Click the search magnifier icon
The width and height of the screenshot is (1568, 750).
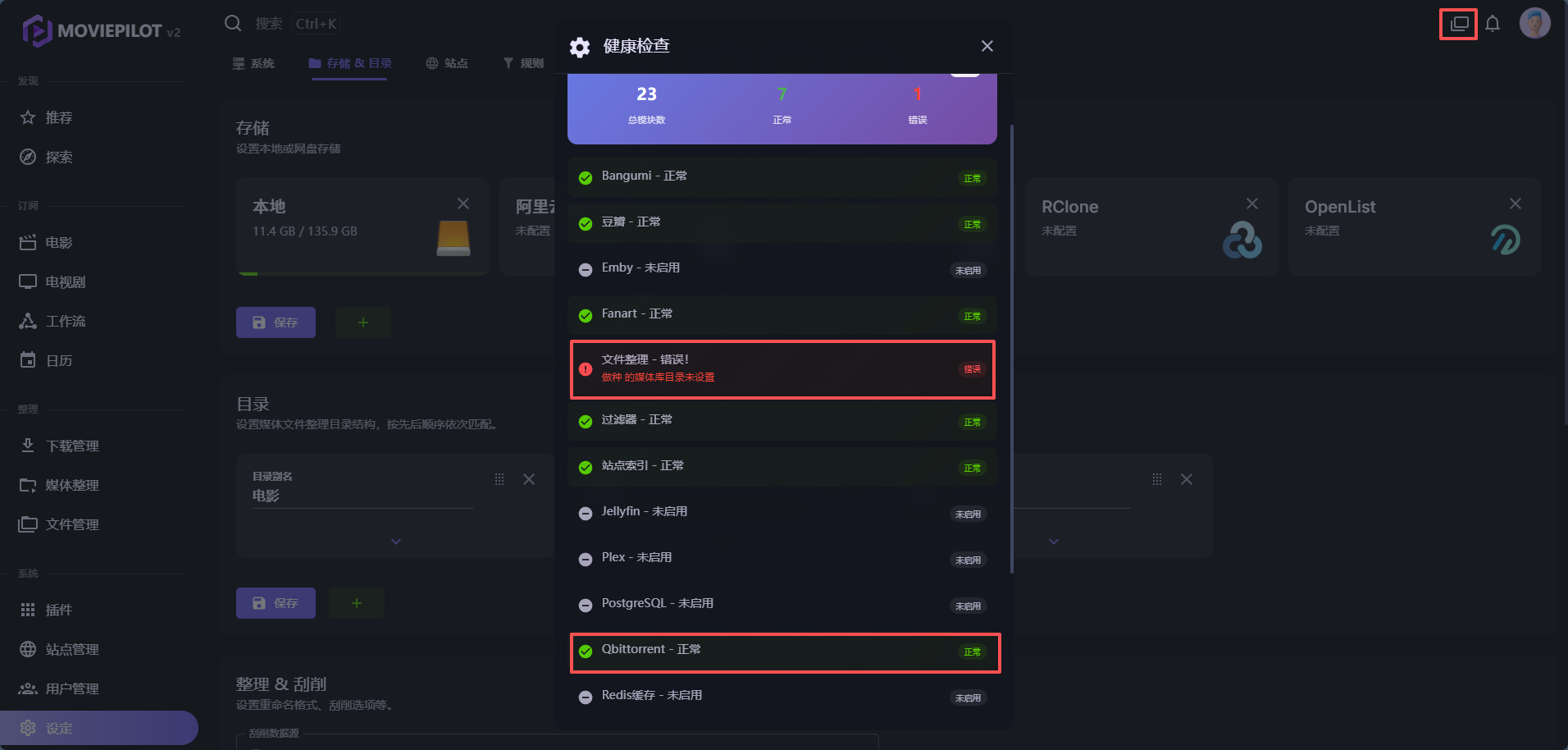[233, 23]
